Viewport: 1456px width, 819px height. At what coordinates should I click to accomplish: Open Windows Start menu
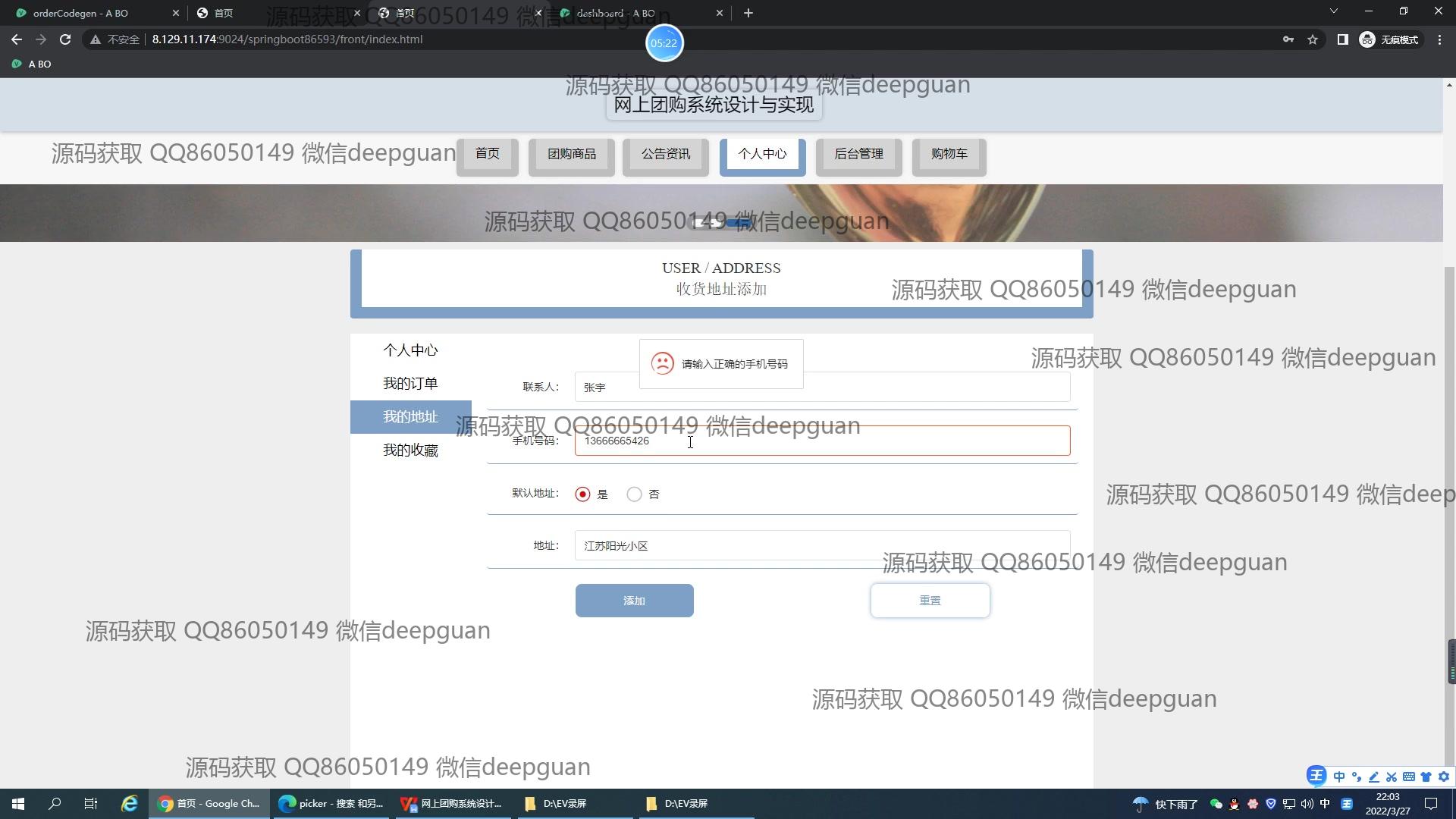(x=18, y=804)
